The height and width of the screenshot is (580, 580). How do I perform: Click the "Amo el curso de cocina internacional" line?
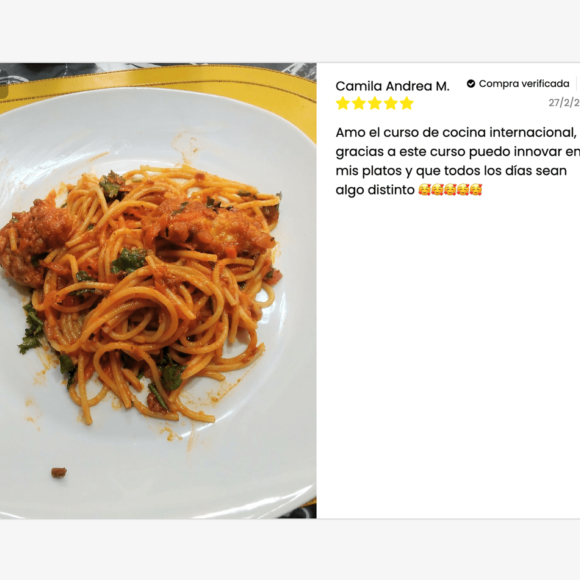click(x=456, y=132)
